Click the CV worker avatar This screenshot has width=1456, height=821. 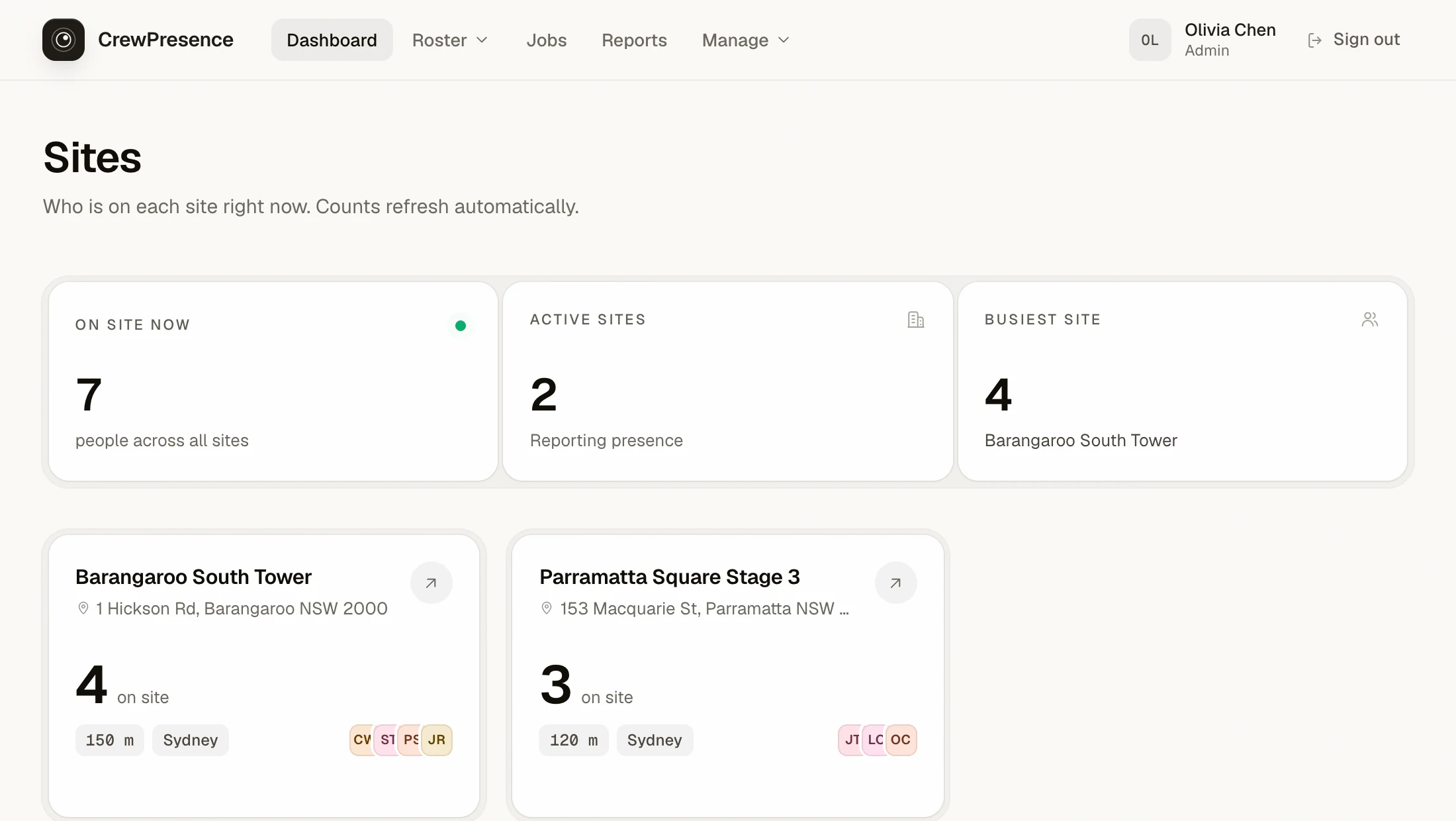pos(361,740)
